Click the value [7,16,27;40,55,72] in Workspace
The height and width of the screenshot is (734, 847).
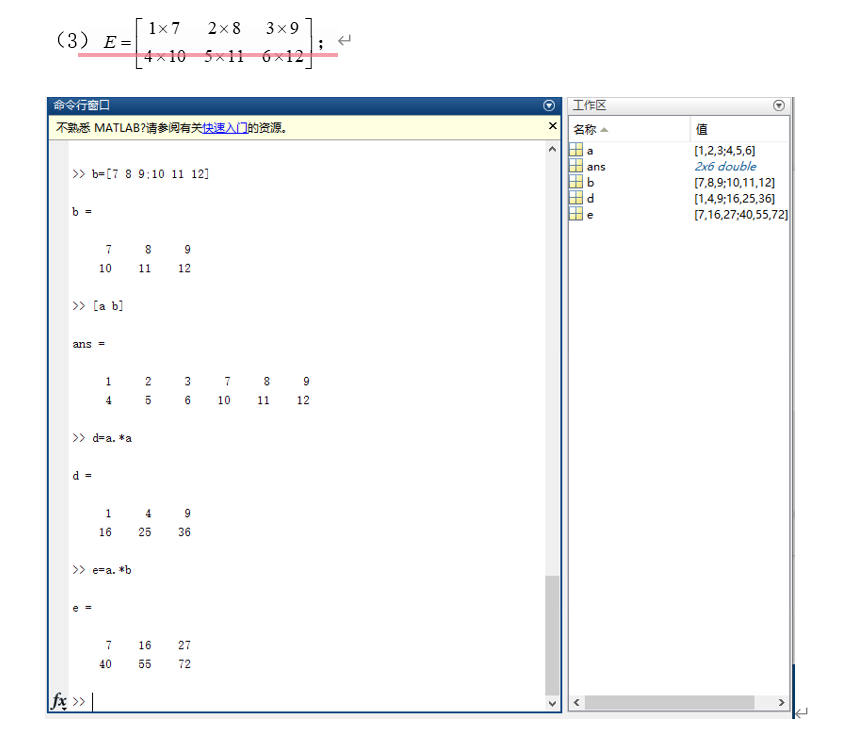tap(741, 215)
